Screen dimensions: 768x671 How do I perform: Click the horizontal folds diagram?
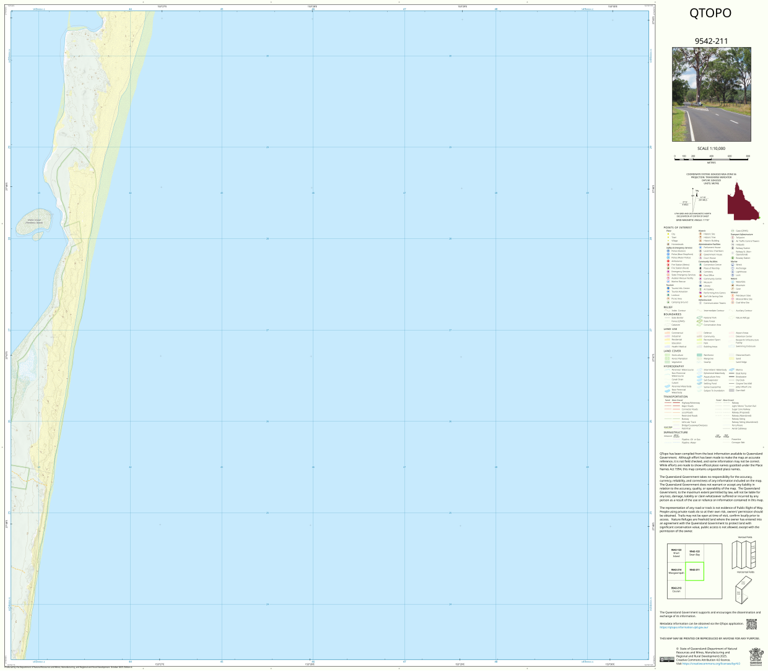pyautogui.click(x=745, y=589)
